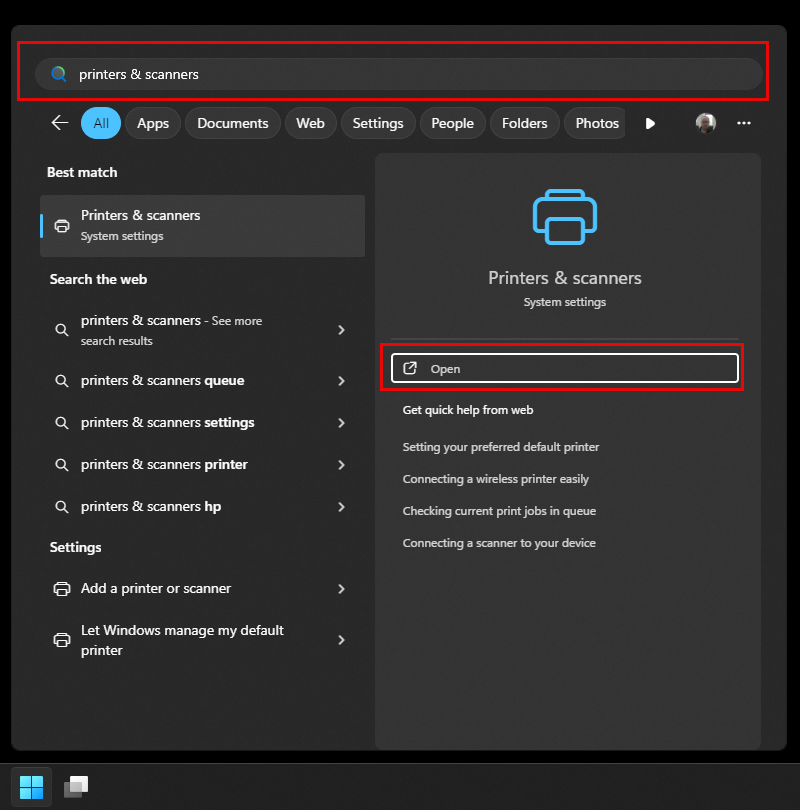Open 'Connecting a wireless printer easily' link
Image resolution: width=800 pixels, height=810 pixels.
tap(495, 479)
